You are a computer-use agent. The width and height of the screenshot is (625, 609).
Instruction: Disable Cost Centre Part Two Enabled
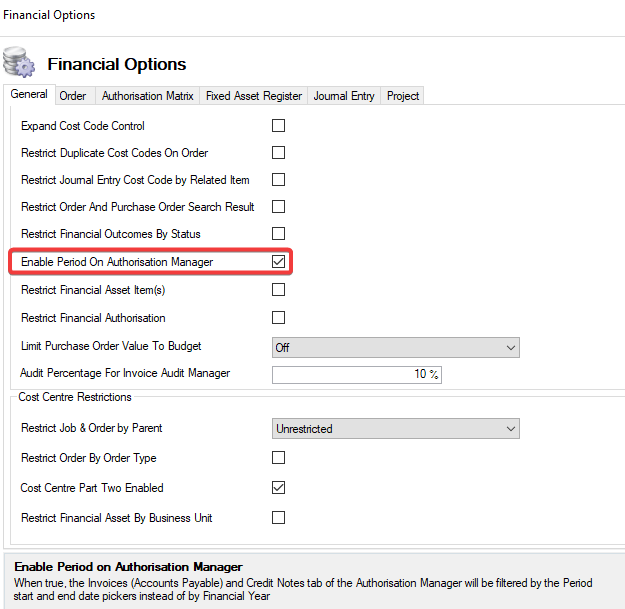(279, 488)
